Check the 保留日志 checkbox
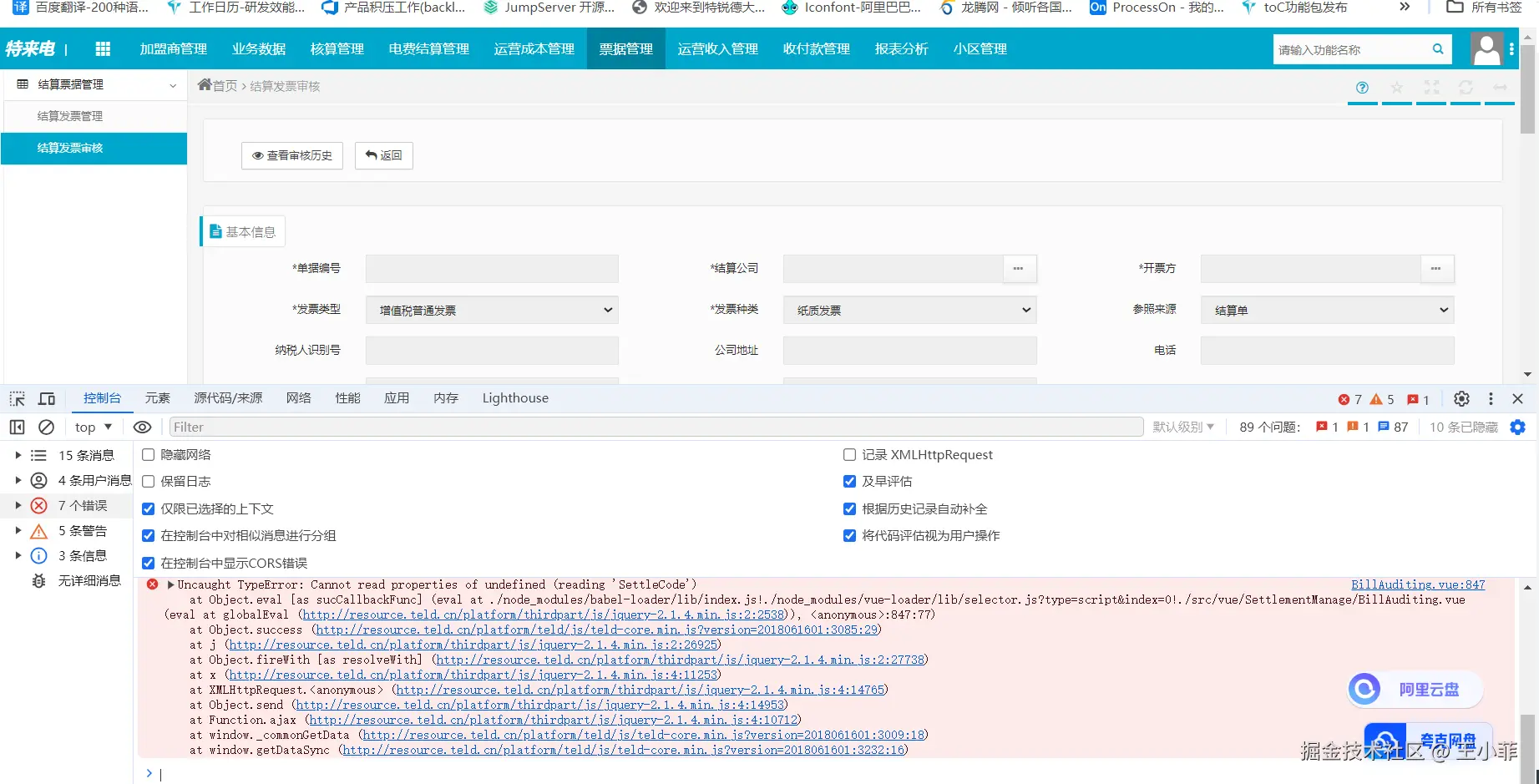The width and height of the screenshot is (1539, 784). tap(149, 482)
